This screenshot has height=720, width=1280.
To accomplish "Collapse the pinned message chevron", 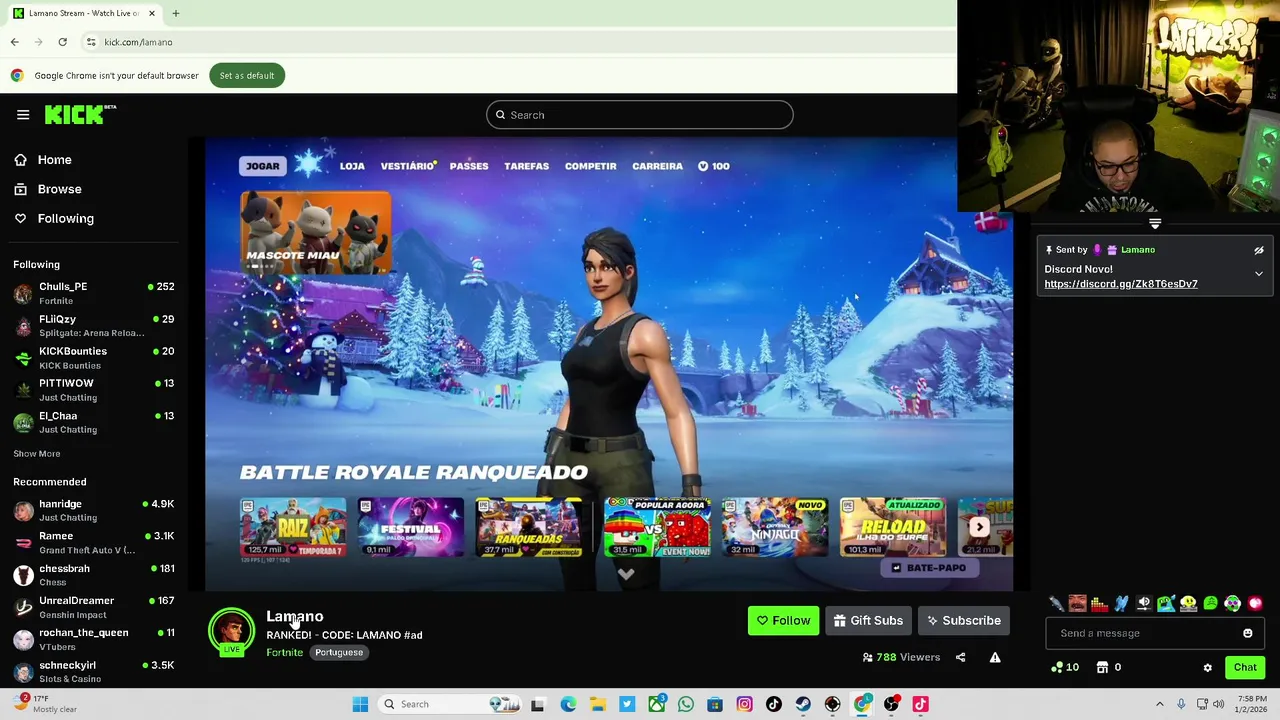I will coord(1259,273).
